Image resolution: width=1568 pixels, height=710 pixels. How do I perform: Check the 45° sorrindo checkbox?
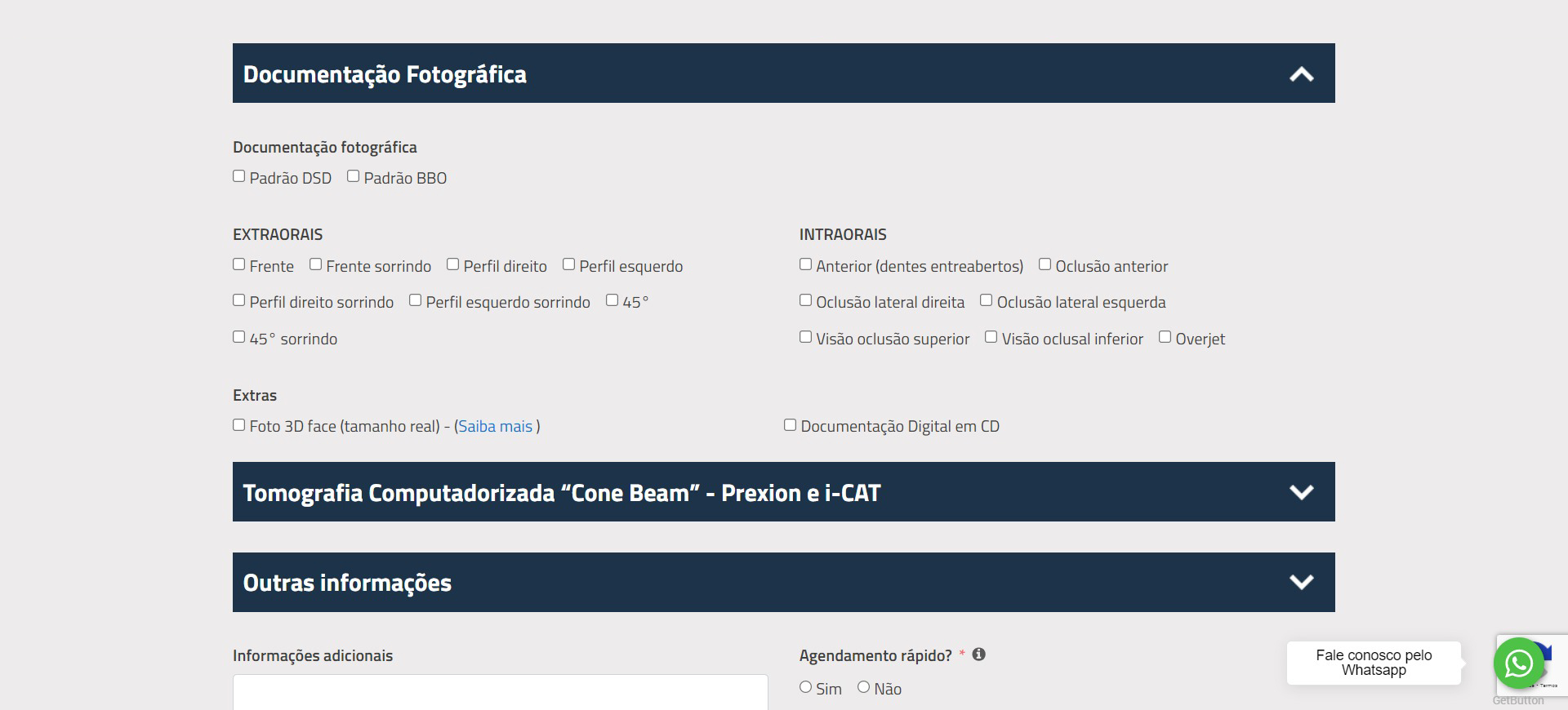pos(239,337)
